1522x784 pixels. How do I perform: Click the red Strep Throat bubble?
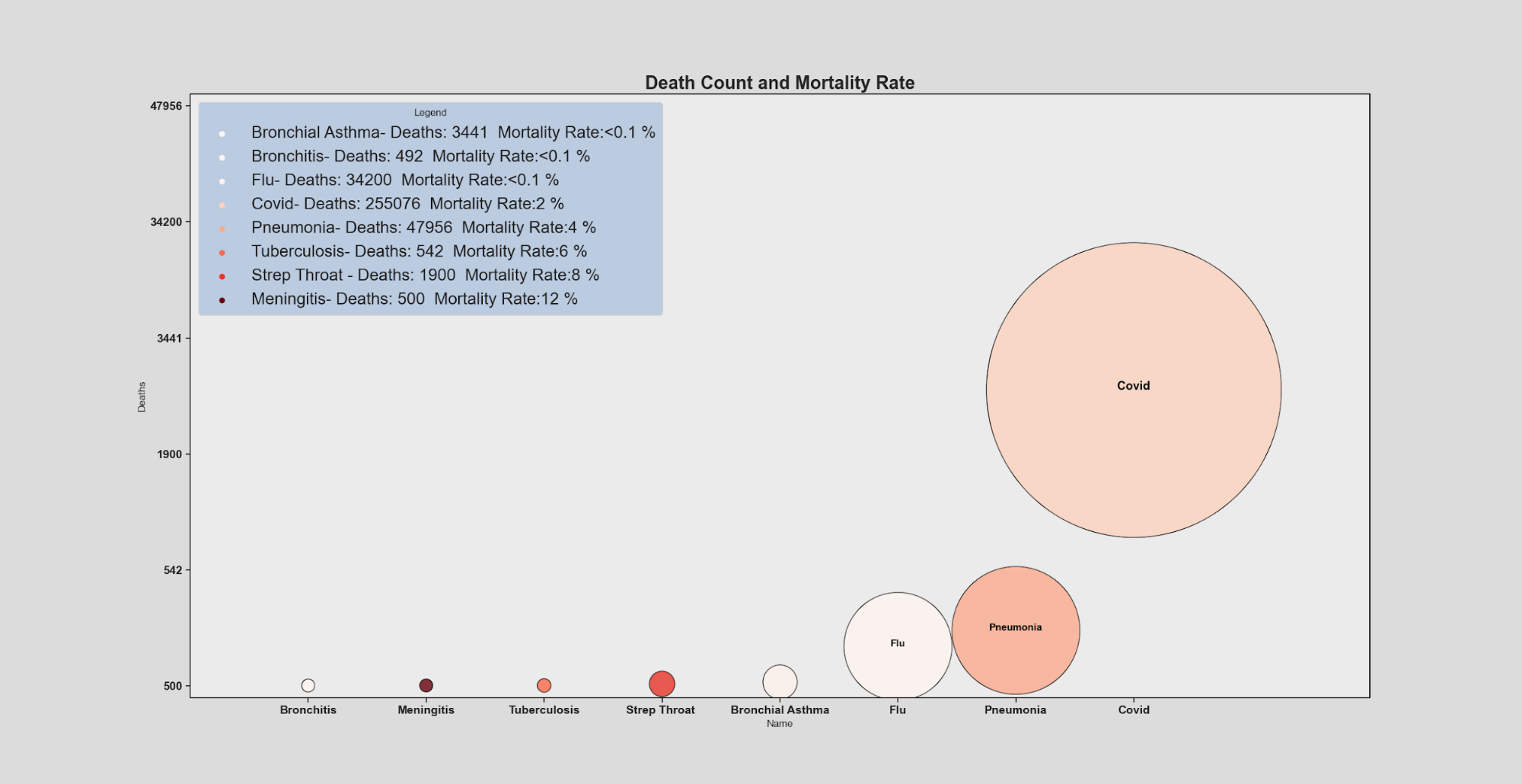662,684
